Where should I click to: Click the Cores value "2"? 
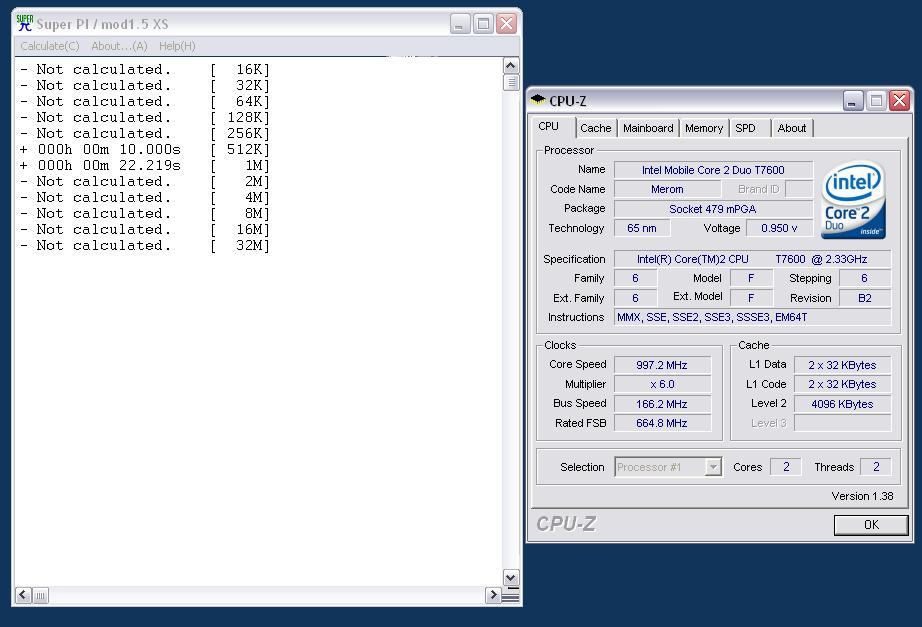[x=786, y=466]
